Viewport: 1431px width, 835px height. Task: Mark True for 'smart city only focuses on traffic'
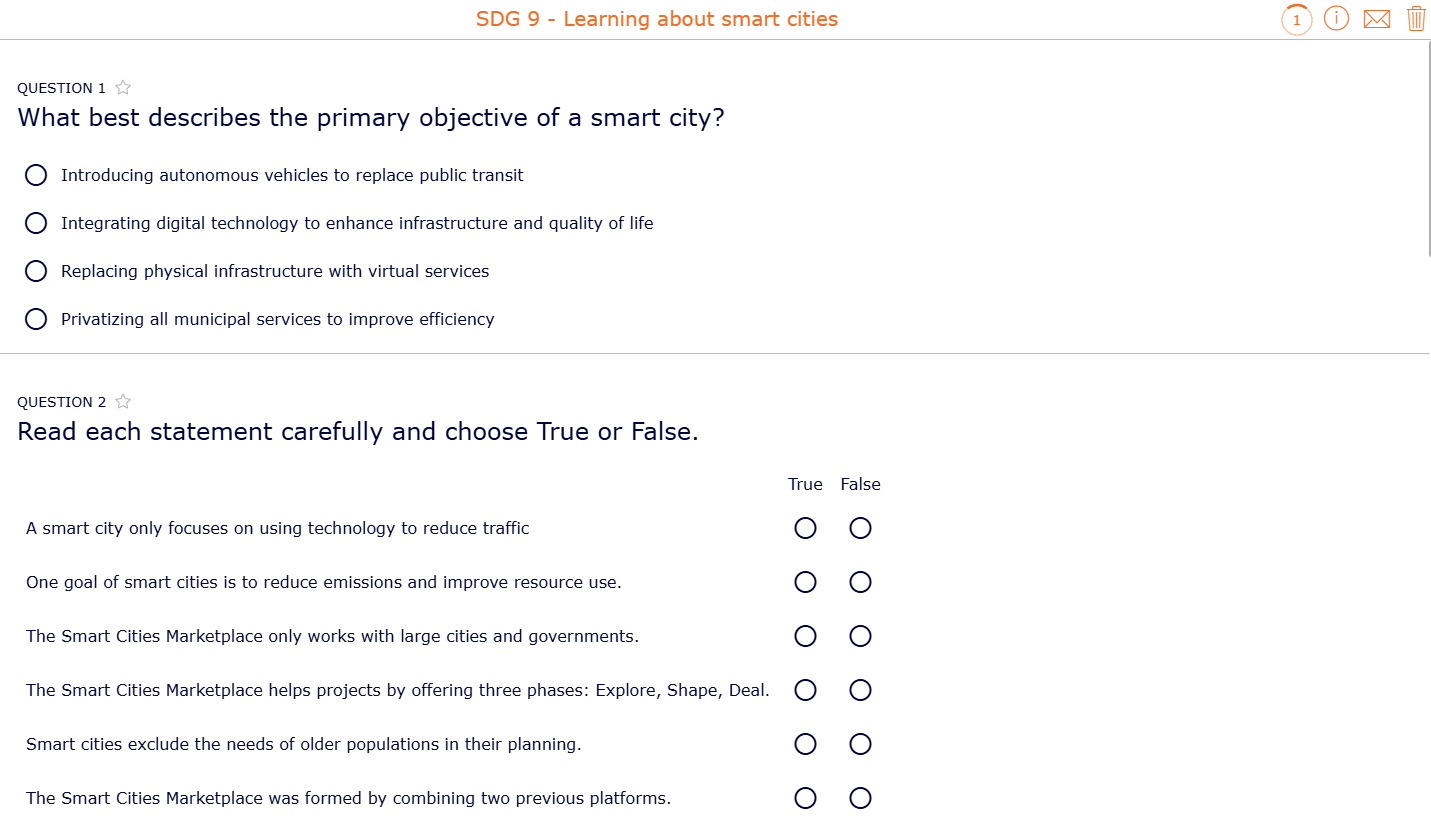pos(805,528)
